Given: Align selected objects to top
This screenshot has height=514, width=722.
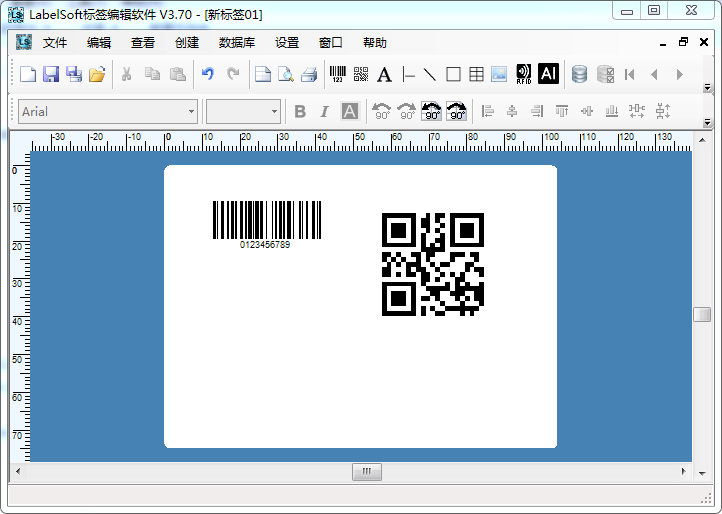Looking at the screenshot, I should click(562, 111).
